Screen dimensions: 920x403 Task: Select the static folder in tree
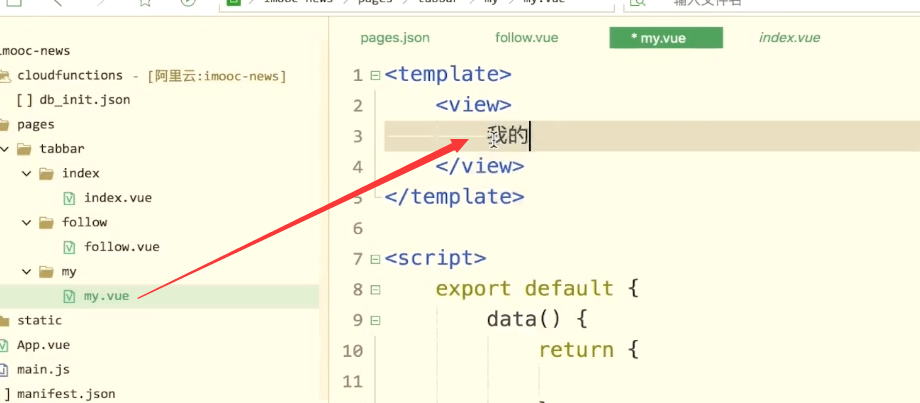click(x=39, y=320)
